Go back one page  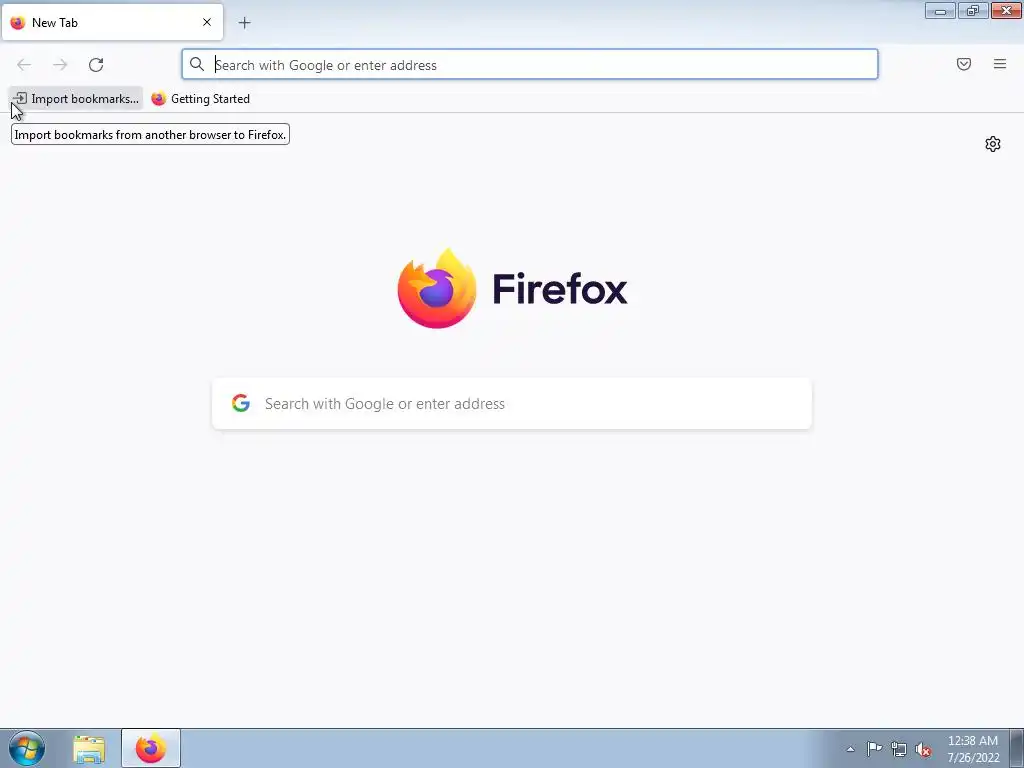[24, 65]
